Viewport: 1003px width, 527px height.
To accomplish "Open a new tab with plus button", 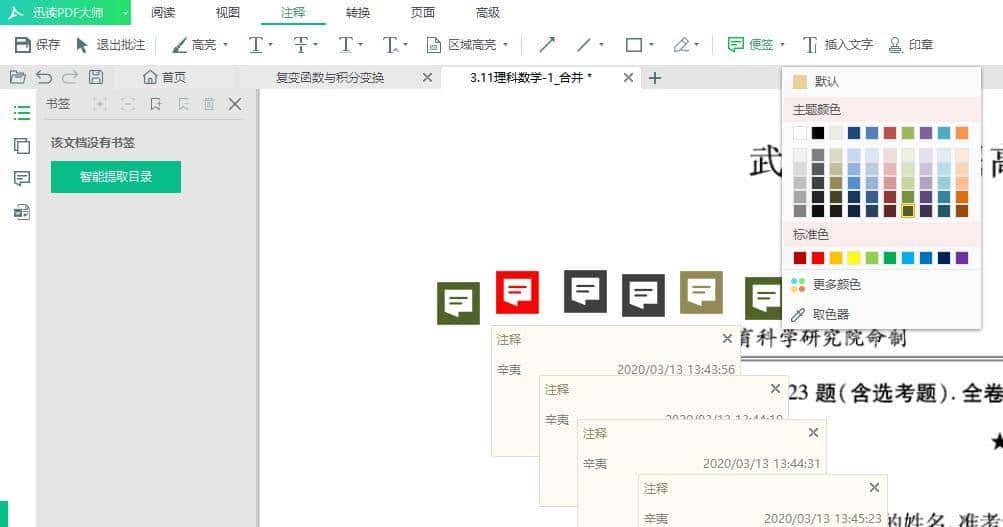I will click(x=654, y=78).
